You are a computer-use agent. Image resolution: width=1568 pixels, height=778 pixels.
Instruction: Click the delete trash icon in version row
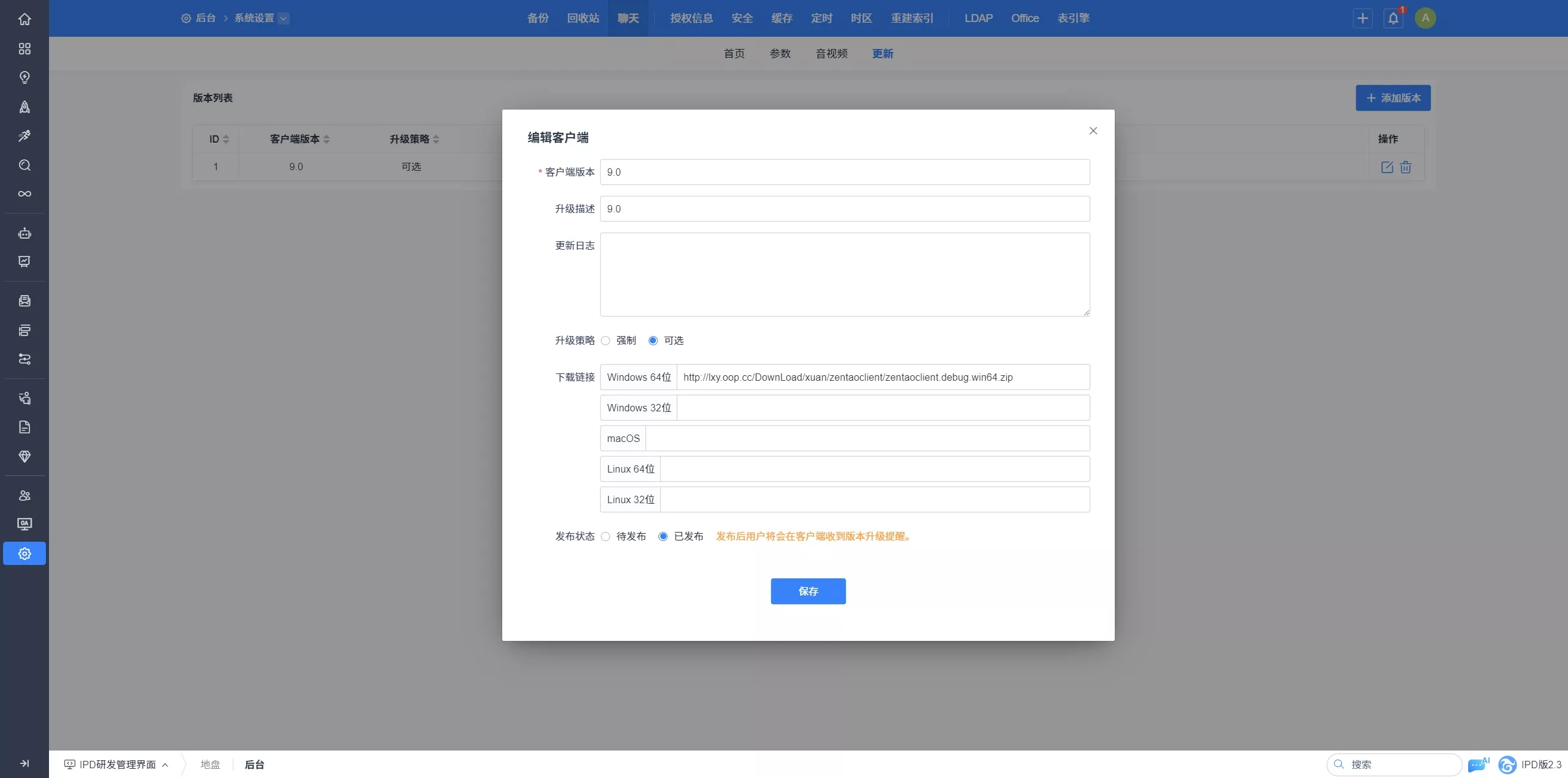click(x=1406, y=167)
